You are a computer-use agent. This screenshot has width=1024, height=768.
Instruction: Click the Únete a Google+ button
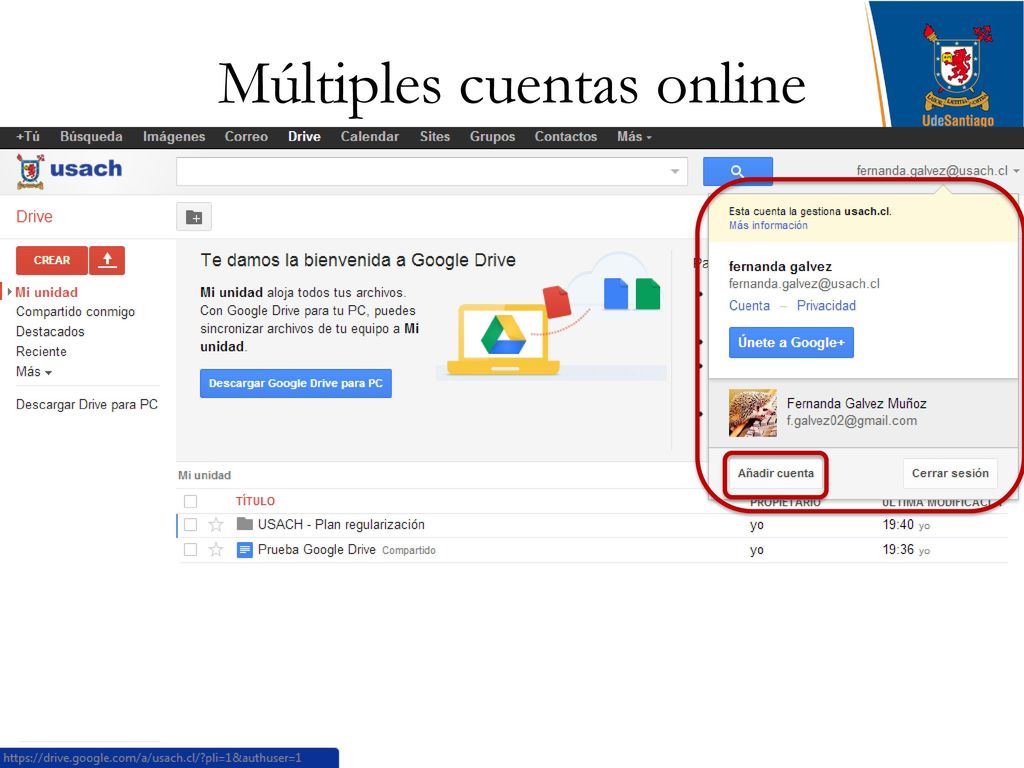[791, 343]
